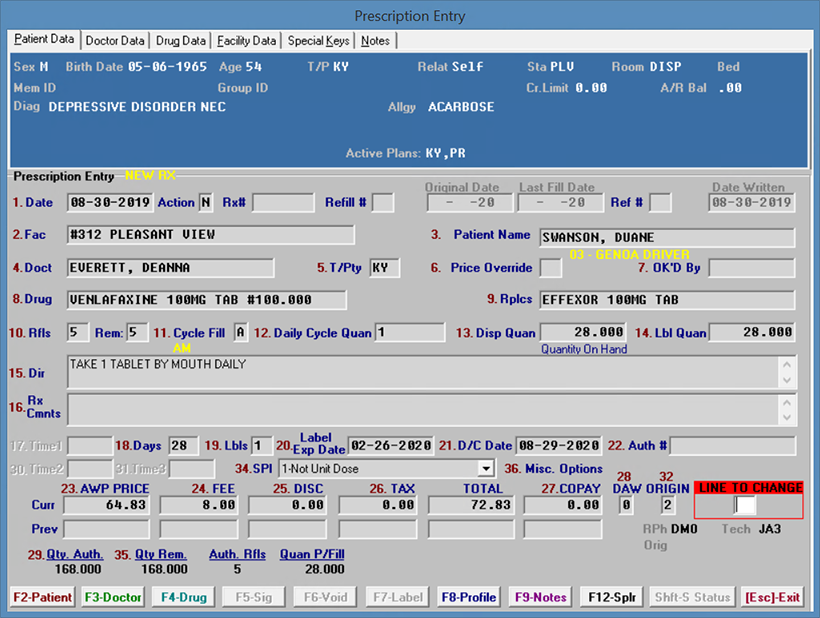The image size is (820, 618).
Task: Click the F3-Doctor button
Action: [112, 597]
